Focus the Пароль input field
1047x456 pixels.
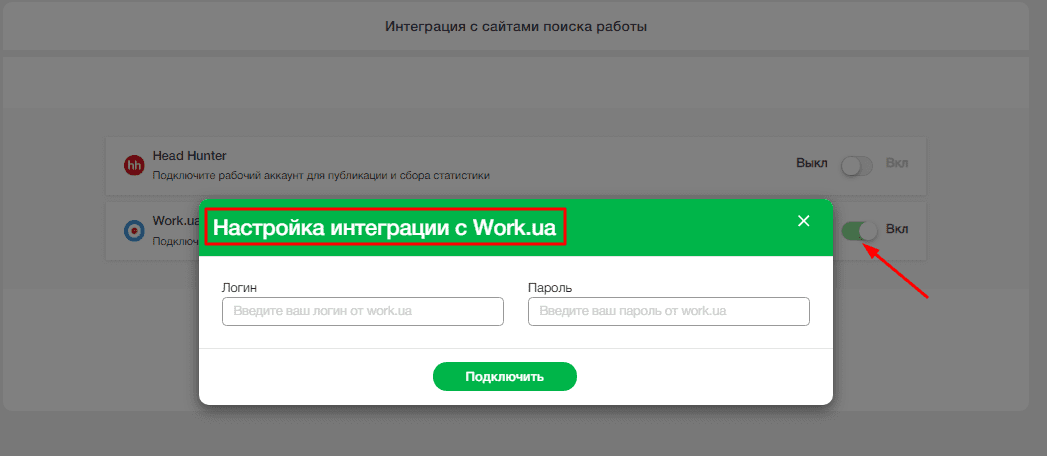(x=668, y=312)
